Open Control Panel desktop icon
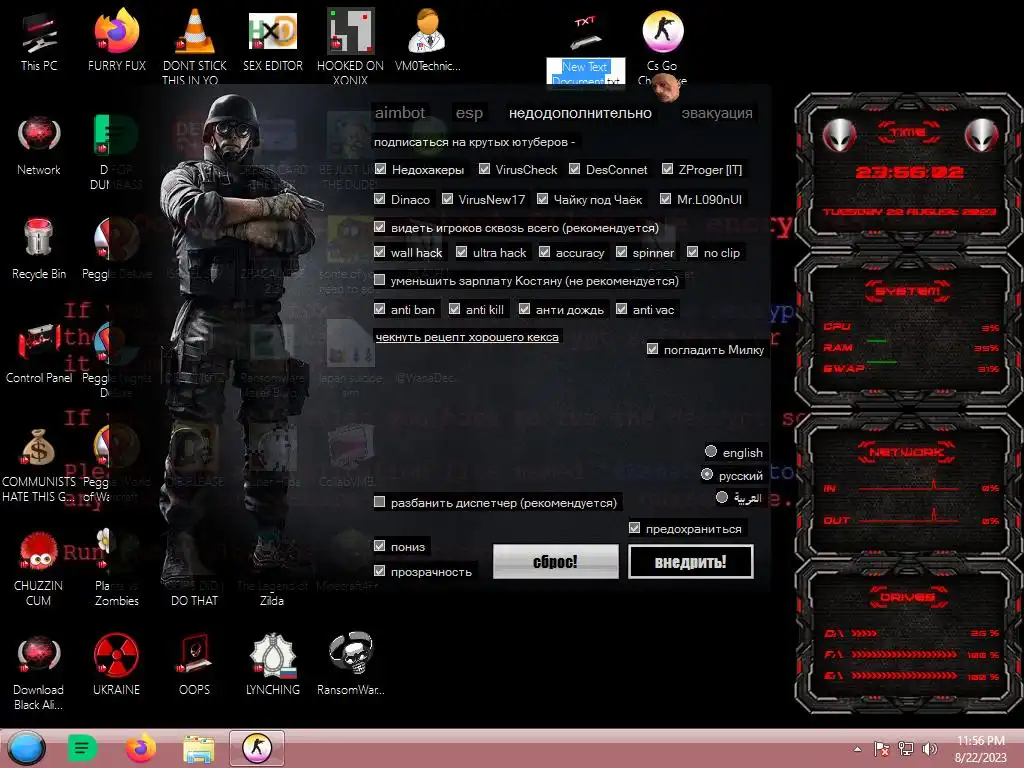Image resolution: width=1024 pixels, height=768 pixels. (39, 353)
